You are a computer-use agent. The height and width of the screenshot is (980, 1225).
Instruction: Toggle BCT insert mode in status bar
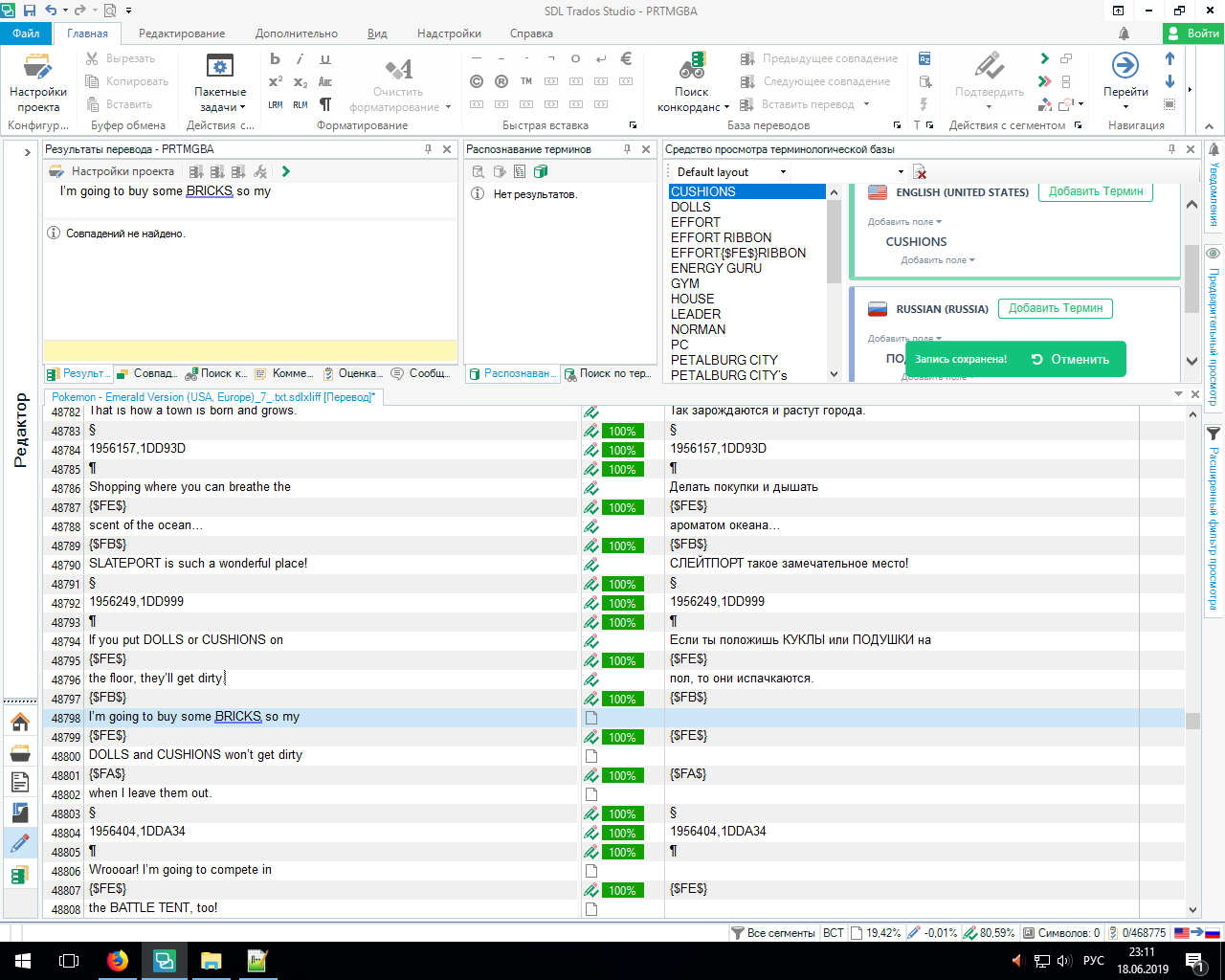pos(834,933)
